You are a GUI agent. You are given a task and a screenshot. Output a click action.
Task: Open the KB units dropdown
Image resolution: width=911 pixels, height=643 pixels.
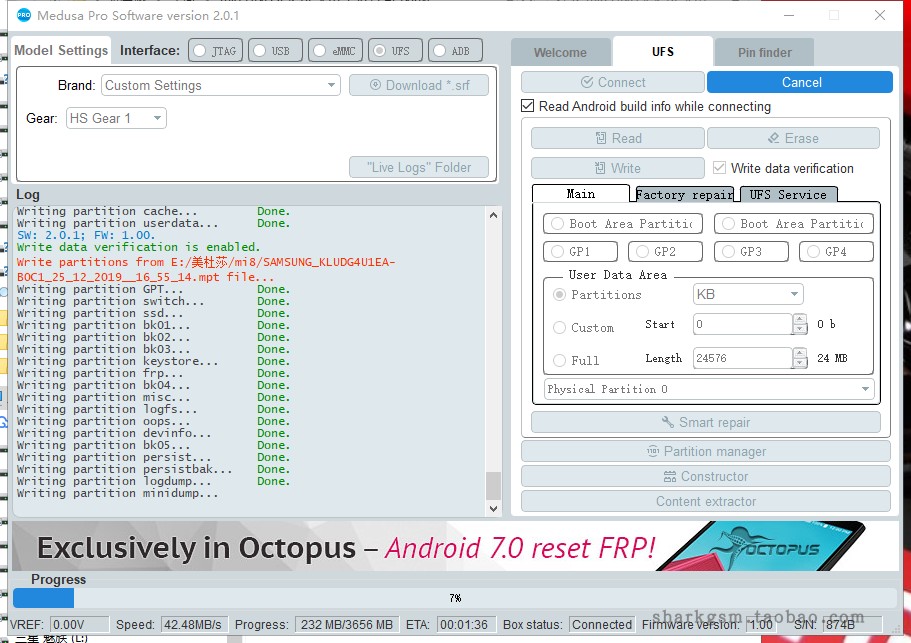(748, 294)
